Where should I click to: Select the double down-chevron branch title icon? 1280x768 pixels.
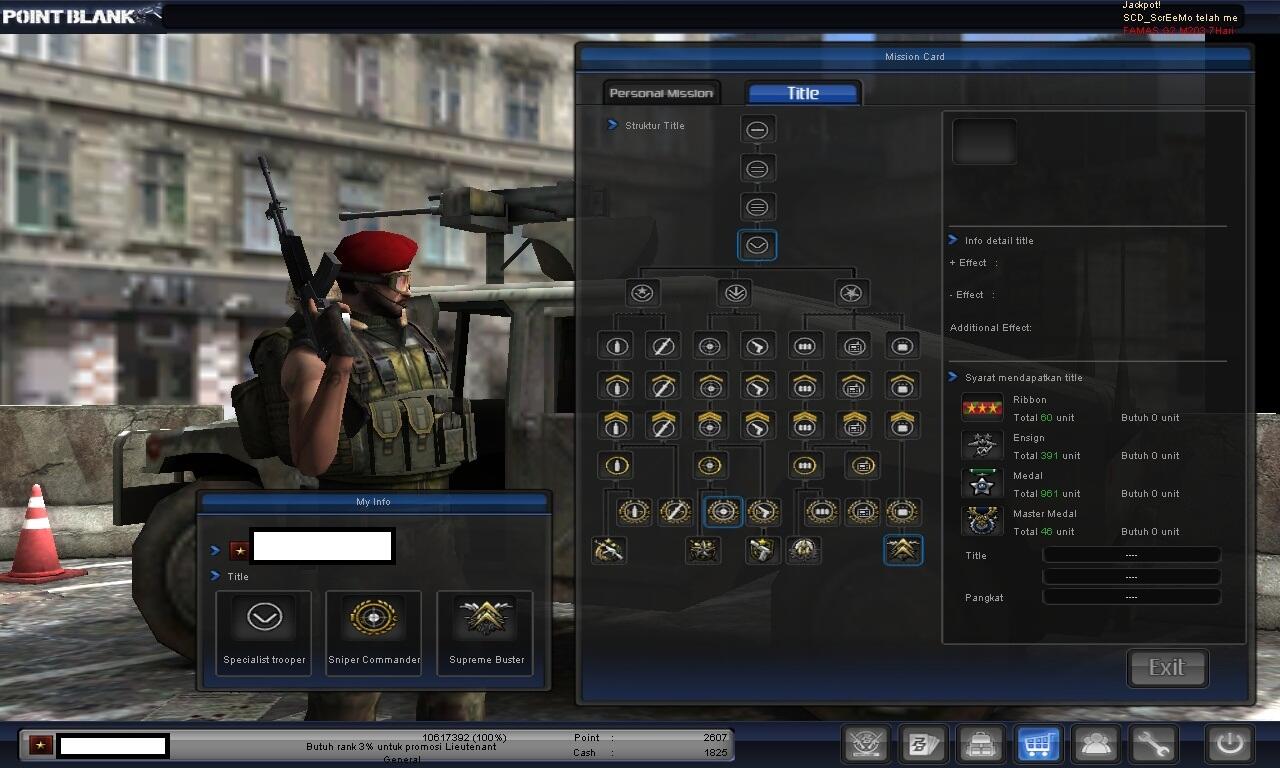pyautogui.click(x=735, y=293)
